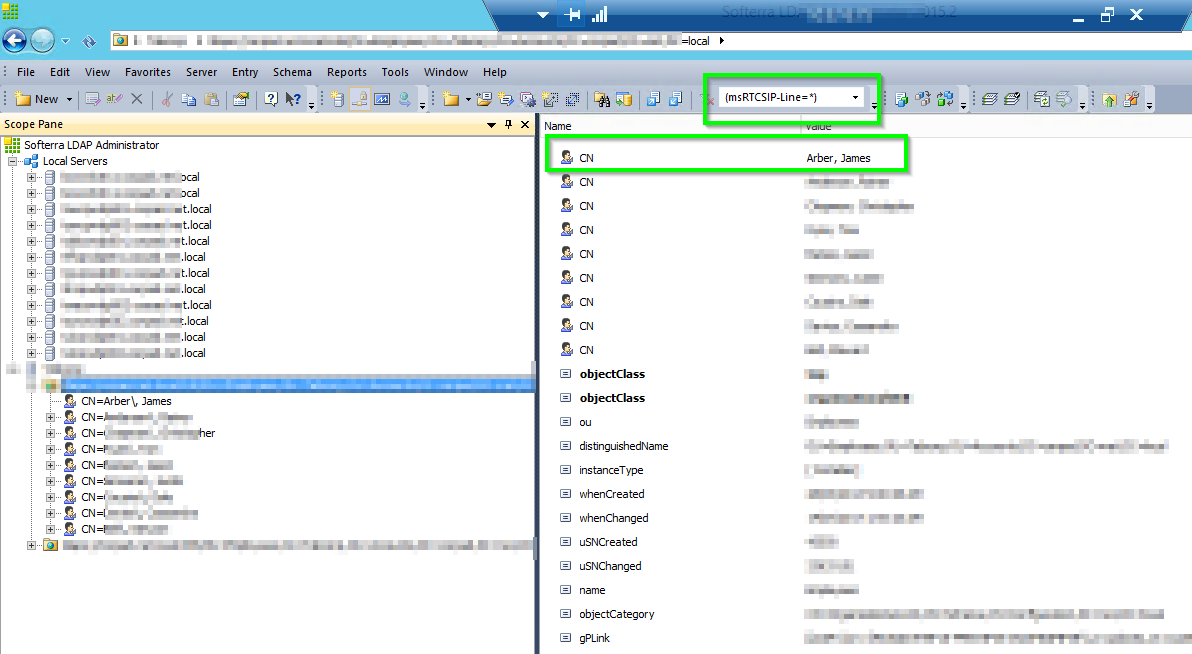The width and height of the screenshot is (1192, 654).
Task: Click the Forward navigation button
Action: 43,40
